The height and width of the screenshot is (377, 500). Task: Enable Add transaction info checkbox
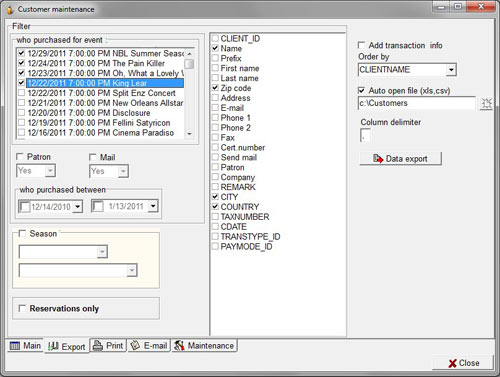coord(361,45)
